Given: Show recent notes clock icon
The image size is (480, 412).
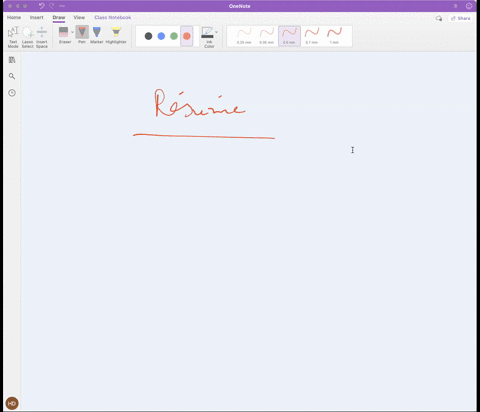Looking at the screenshot, I should click(x=12, y=93).
